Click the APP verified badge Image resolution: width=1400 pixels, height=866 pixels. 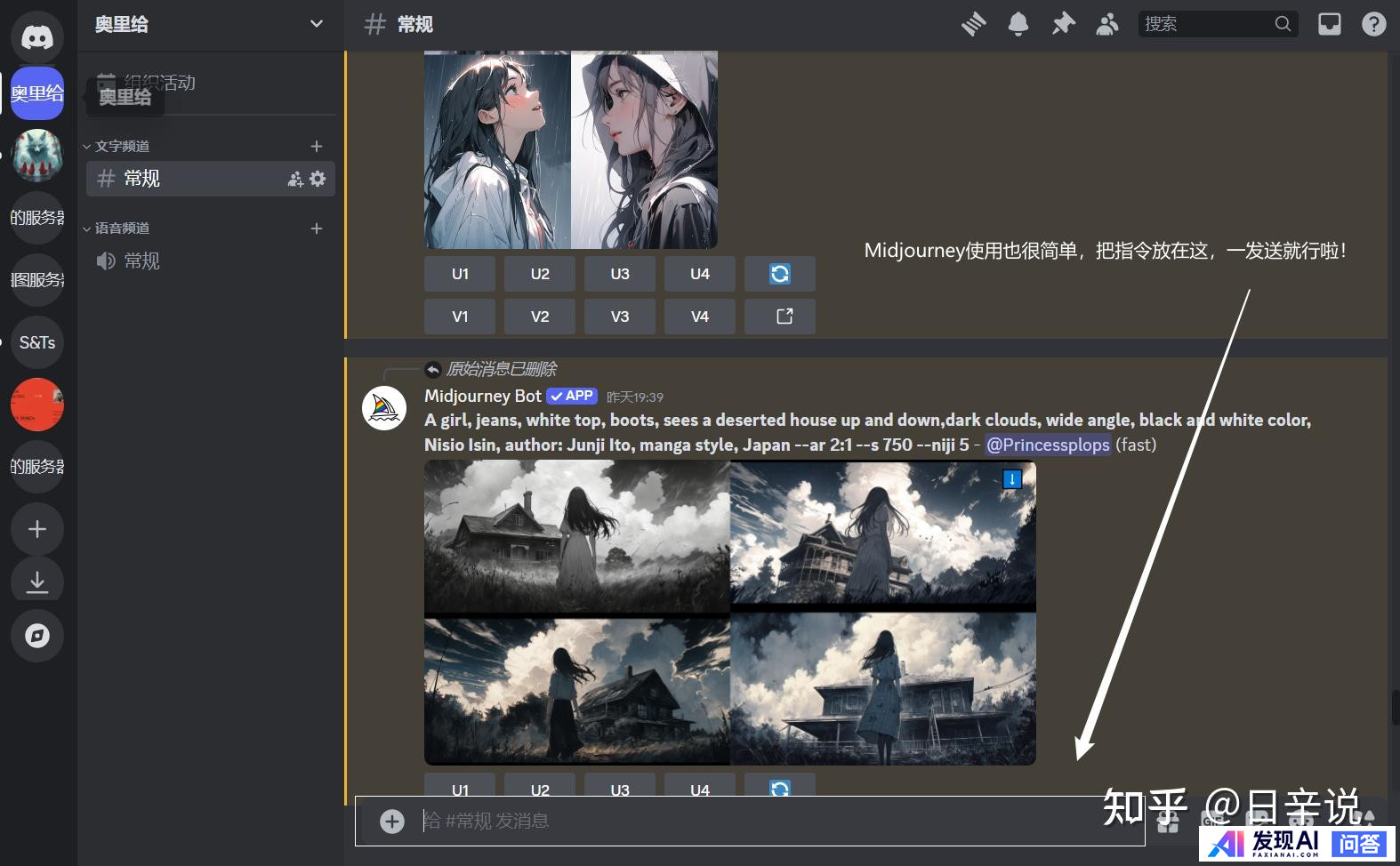tap(572, 396)
